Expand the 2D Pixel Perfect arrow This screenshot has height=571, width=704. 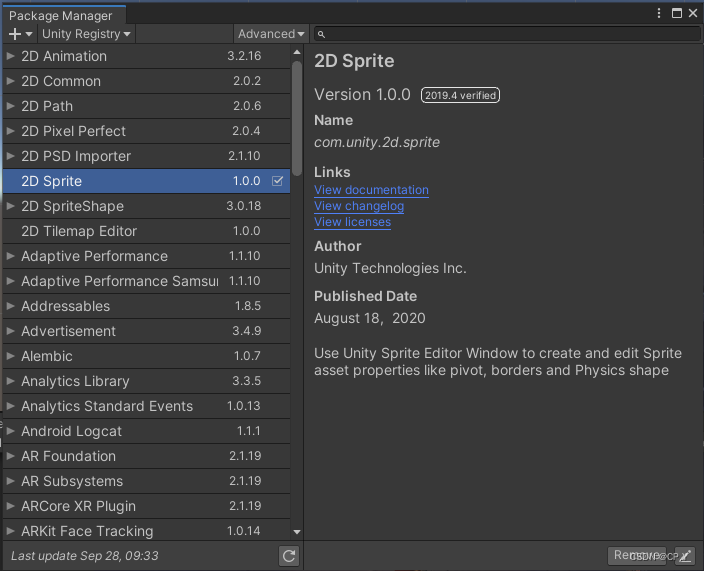pyautogui.click(x=10, y=131)
